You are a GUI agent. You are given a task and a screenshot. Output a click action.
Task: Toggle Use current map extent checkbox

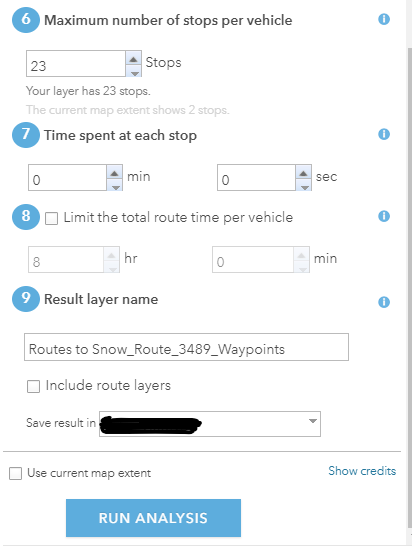(15, 474)
